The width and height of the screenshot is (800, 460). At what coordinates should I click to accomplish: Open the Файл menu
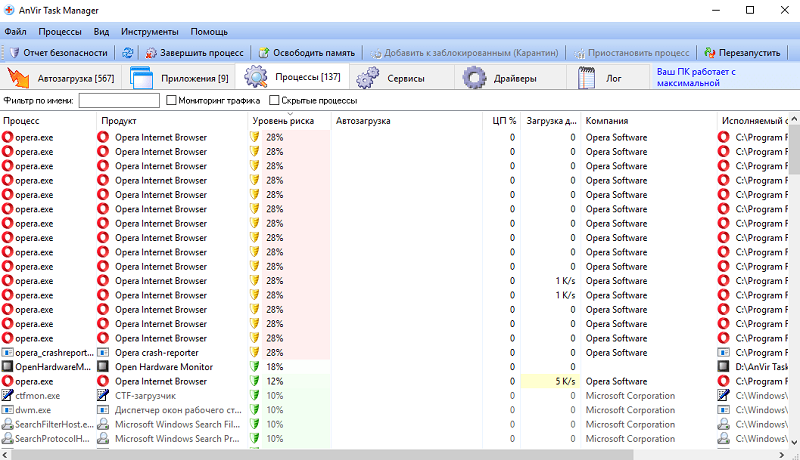click(x=15, y=32)
